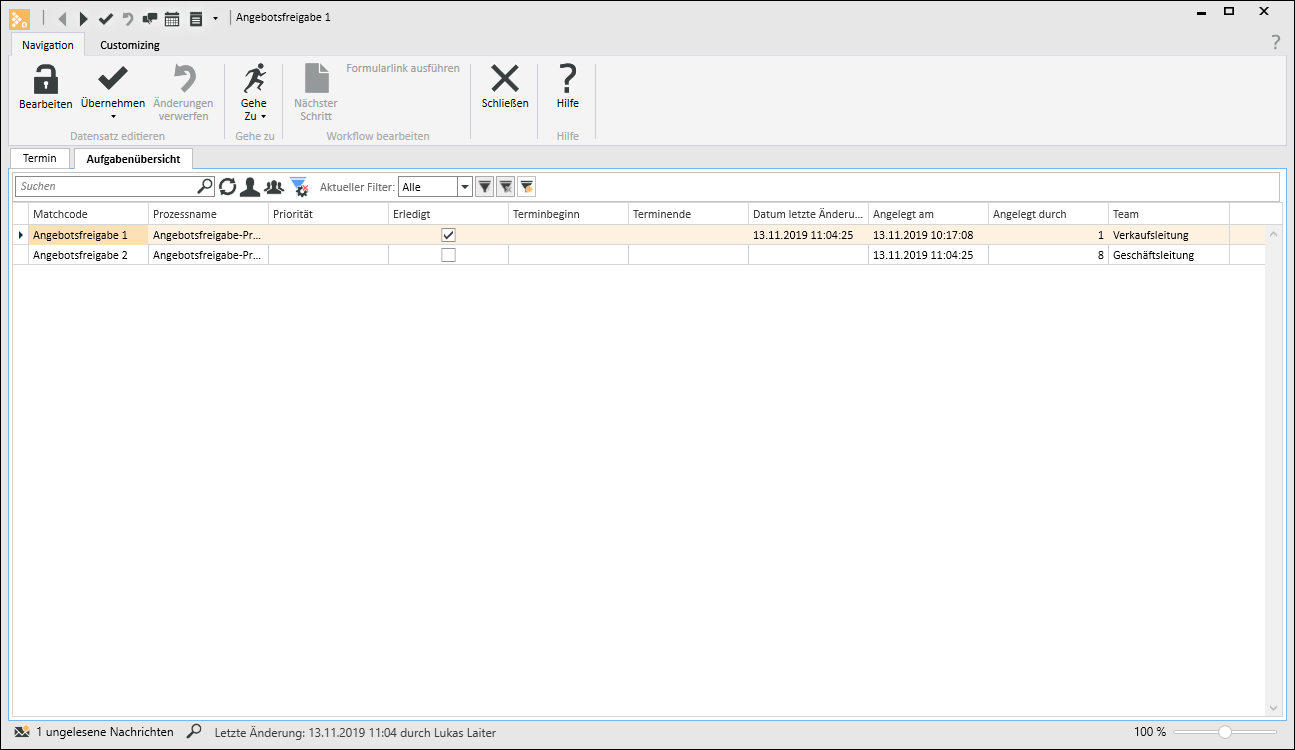
Task: Click the Gehe Zu running man icon
Action: point(254,79)
